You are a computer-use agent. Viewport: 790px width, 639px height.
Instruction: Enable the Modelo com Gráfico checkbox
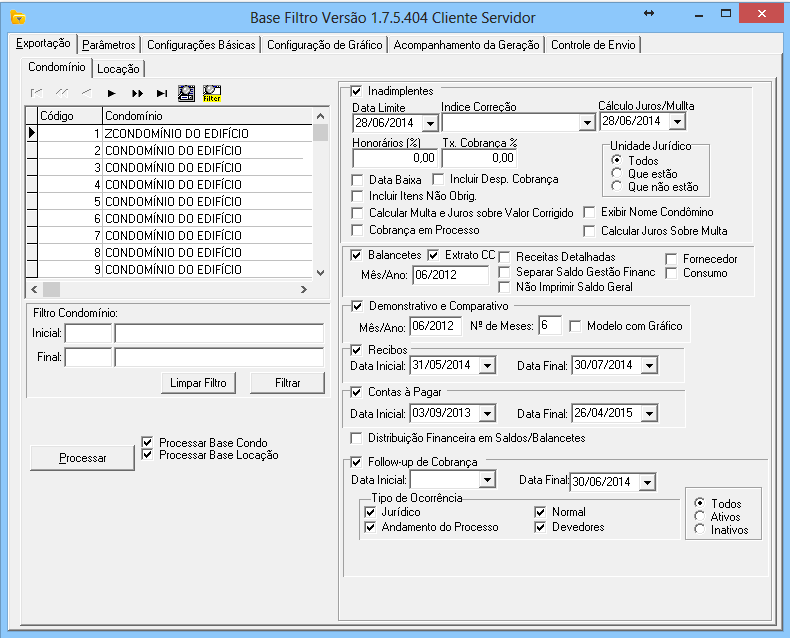575,326
